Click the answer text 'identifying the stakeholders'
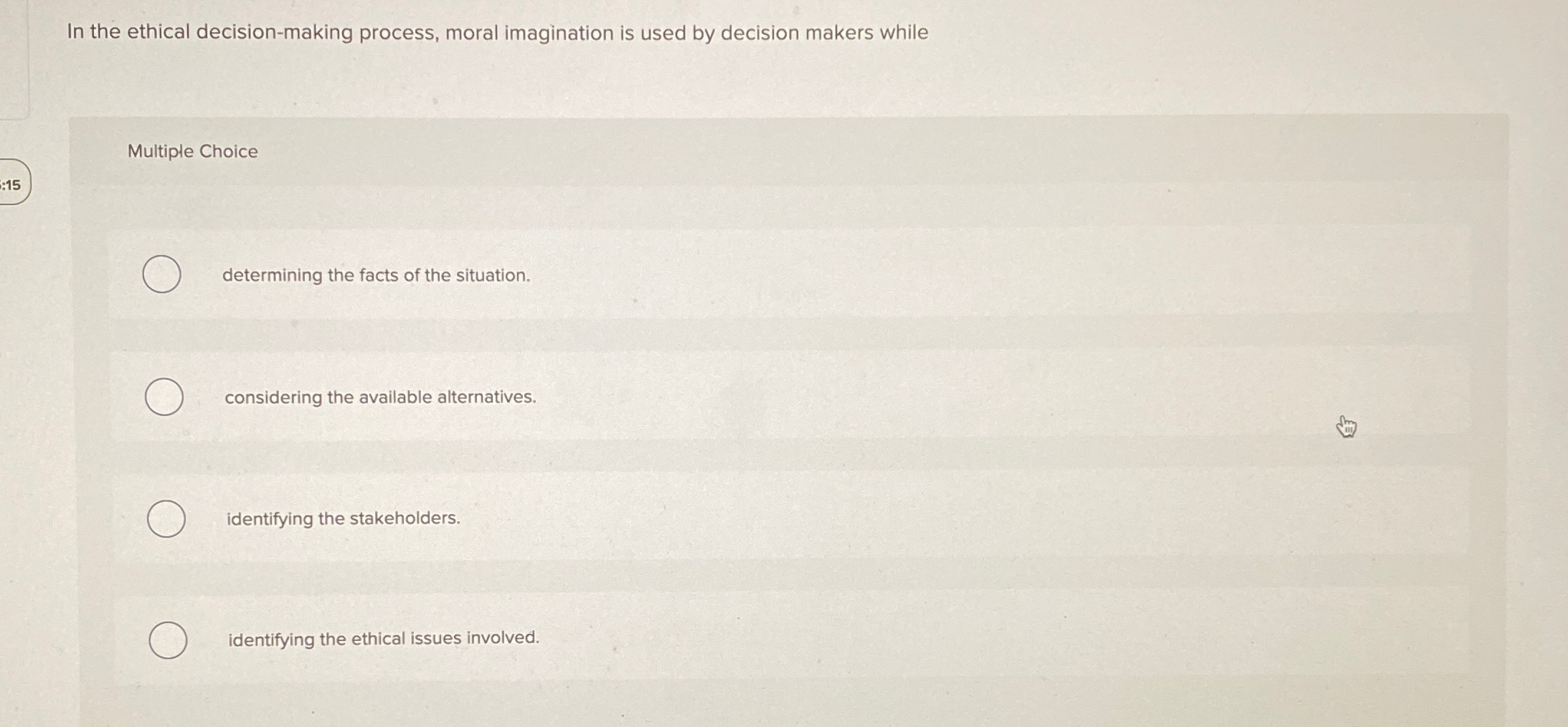Image resolution: width=1568 pixels, height=727 pixels. click(x=342, y=518)
